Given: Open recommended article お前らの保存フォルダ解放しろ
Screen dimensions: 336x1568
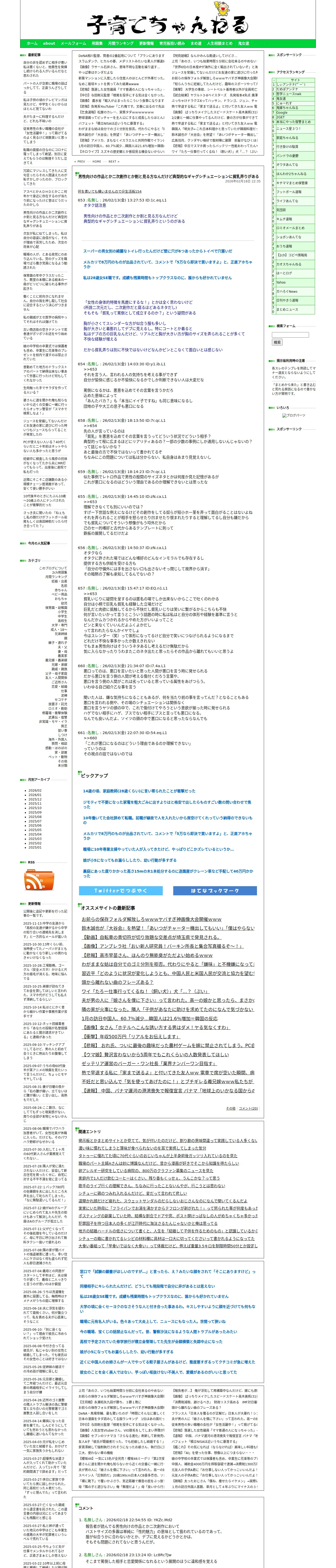Looking at the screenshot, I should pyautogui.click(x=152, y=919).
